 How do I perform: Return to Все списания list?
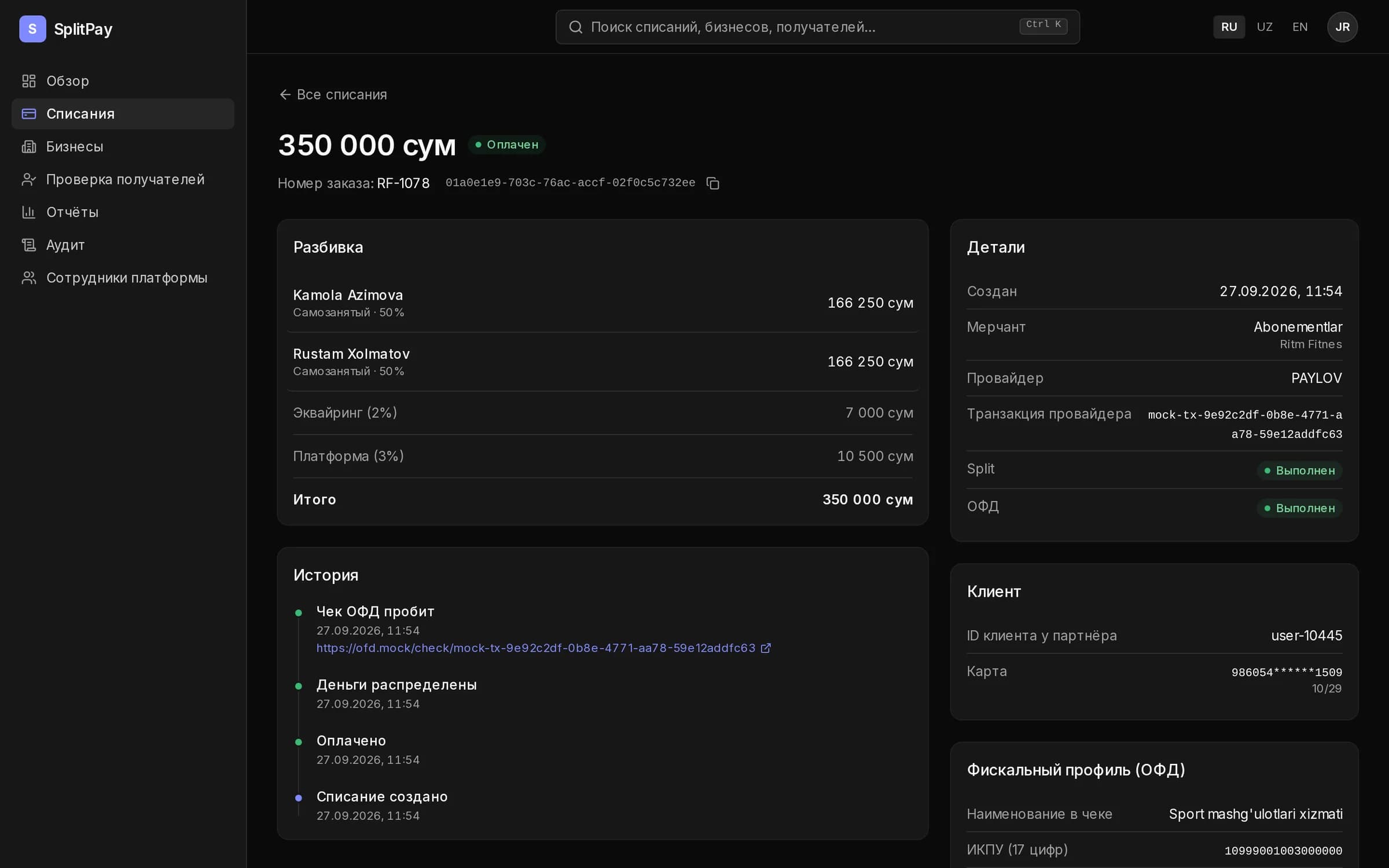(x=333, y=94)
